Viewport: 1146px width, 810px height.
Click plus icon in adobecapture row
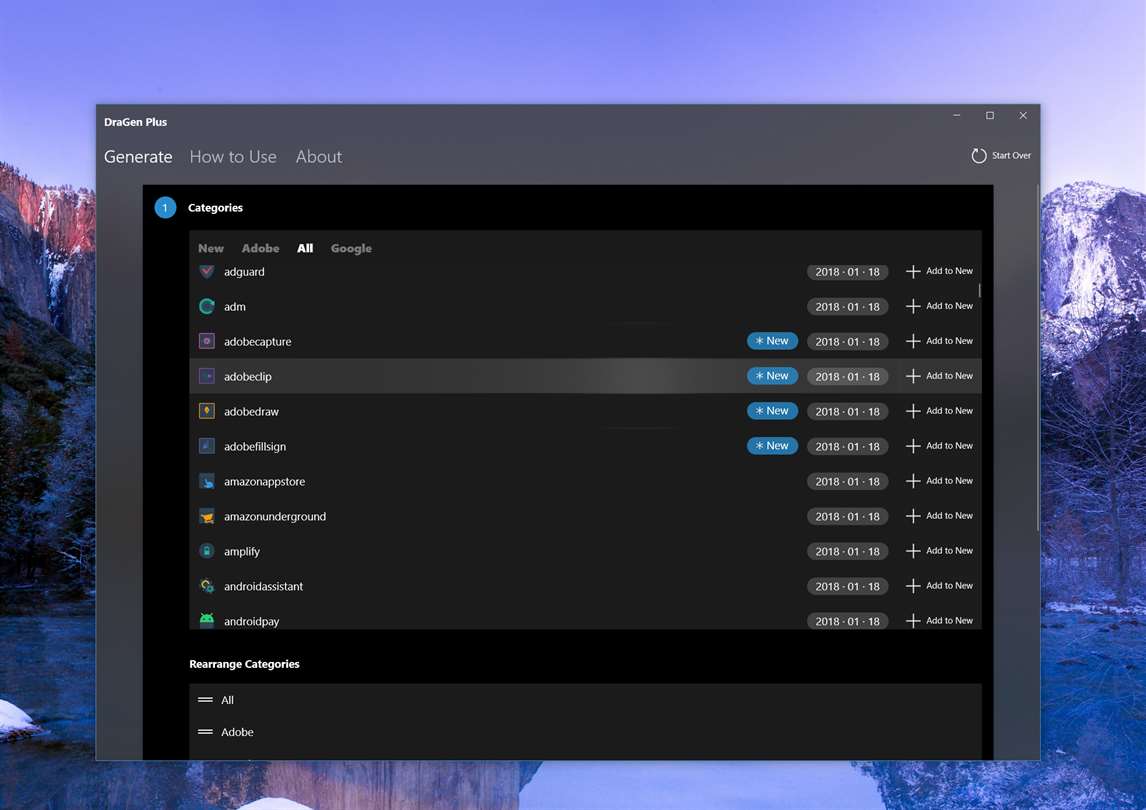coord(913,341)
